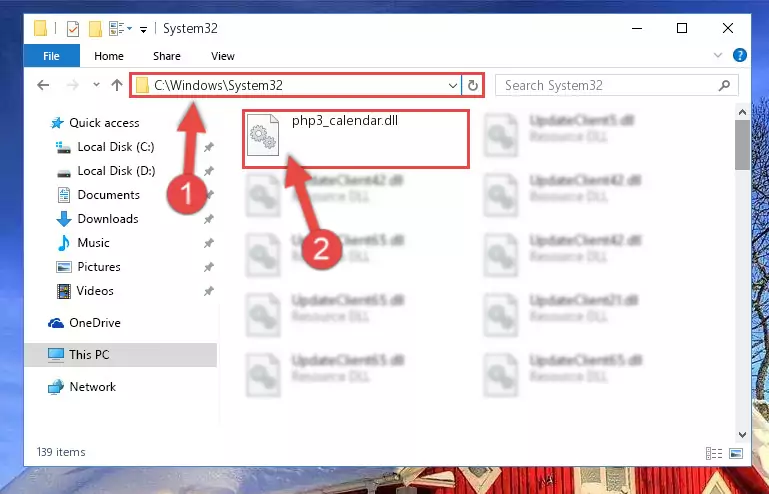Go back with the left arrow

pos(44,85)
